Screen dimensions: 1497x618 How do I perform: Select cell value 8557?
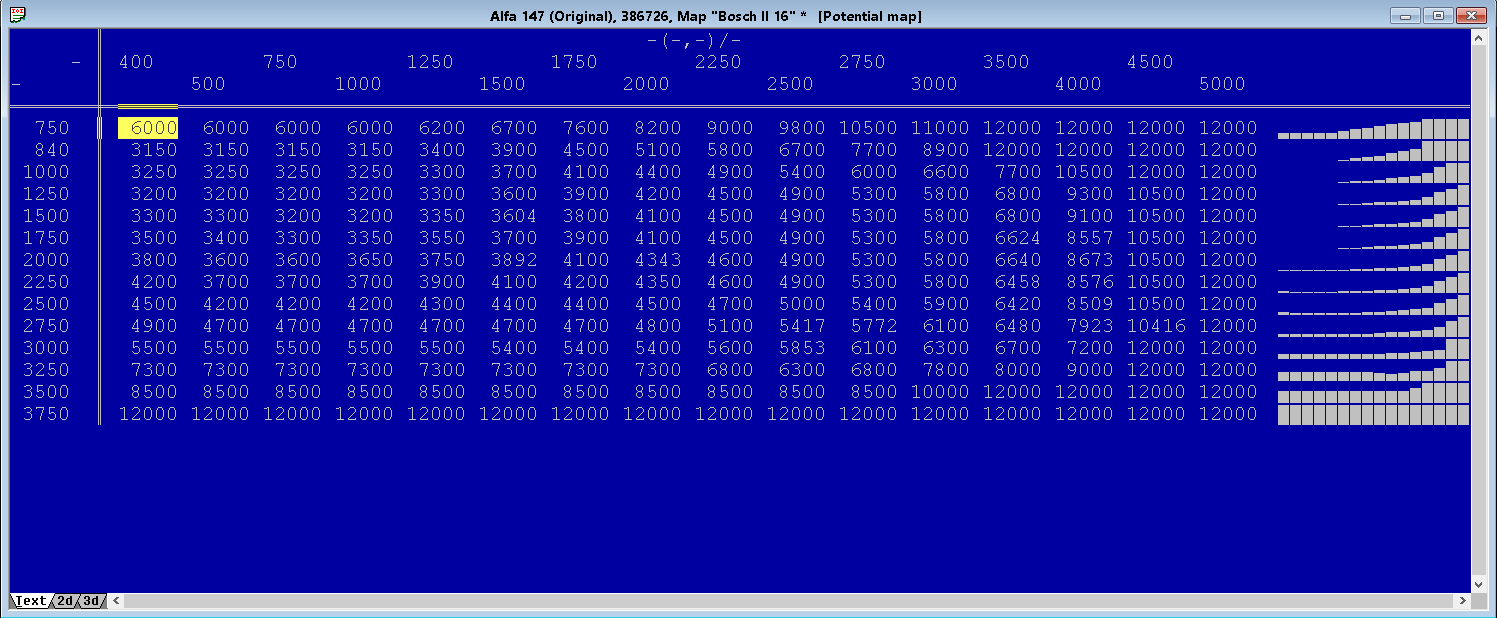coord(1090,238)
